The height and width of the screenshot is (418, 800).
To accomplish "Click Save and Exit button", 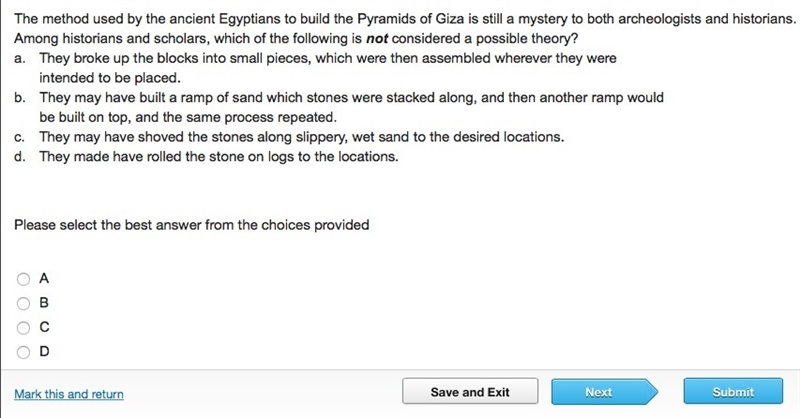I will pos(470,391).
